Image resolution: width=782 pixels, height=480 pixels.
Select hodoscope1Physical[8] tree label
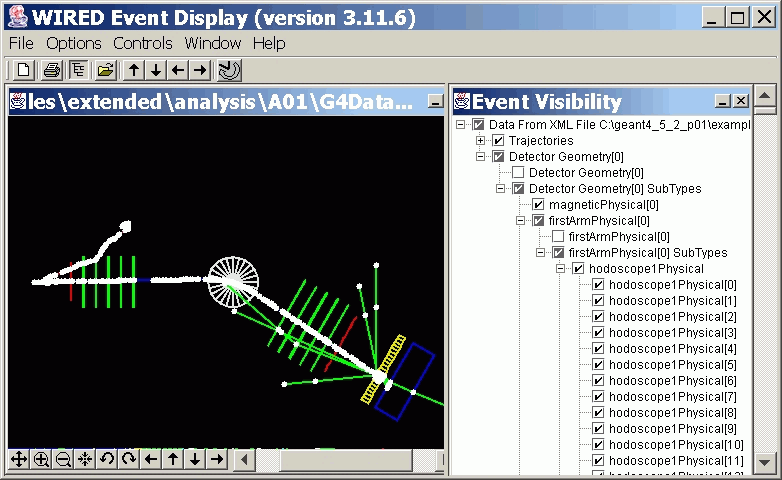673,413
